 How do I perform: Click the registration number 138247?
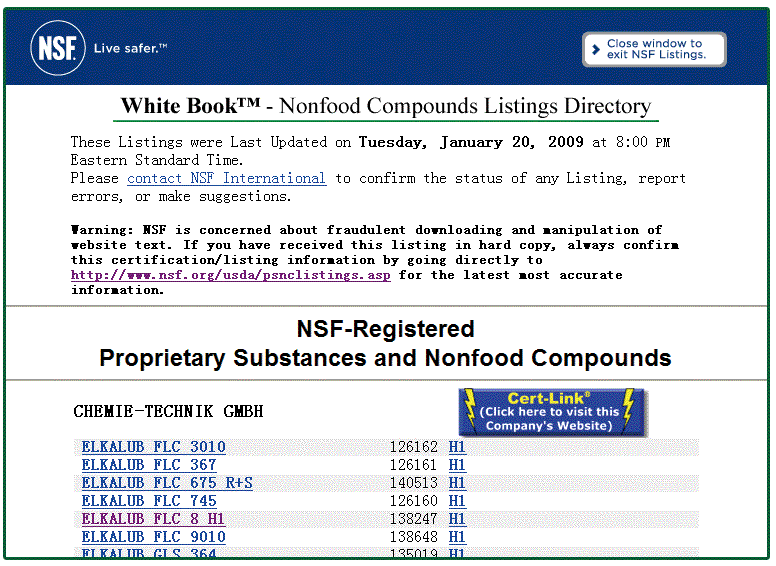[414, 519]
